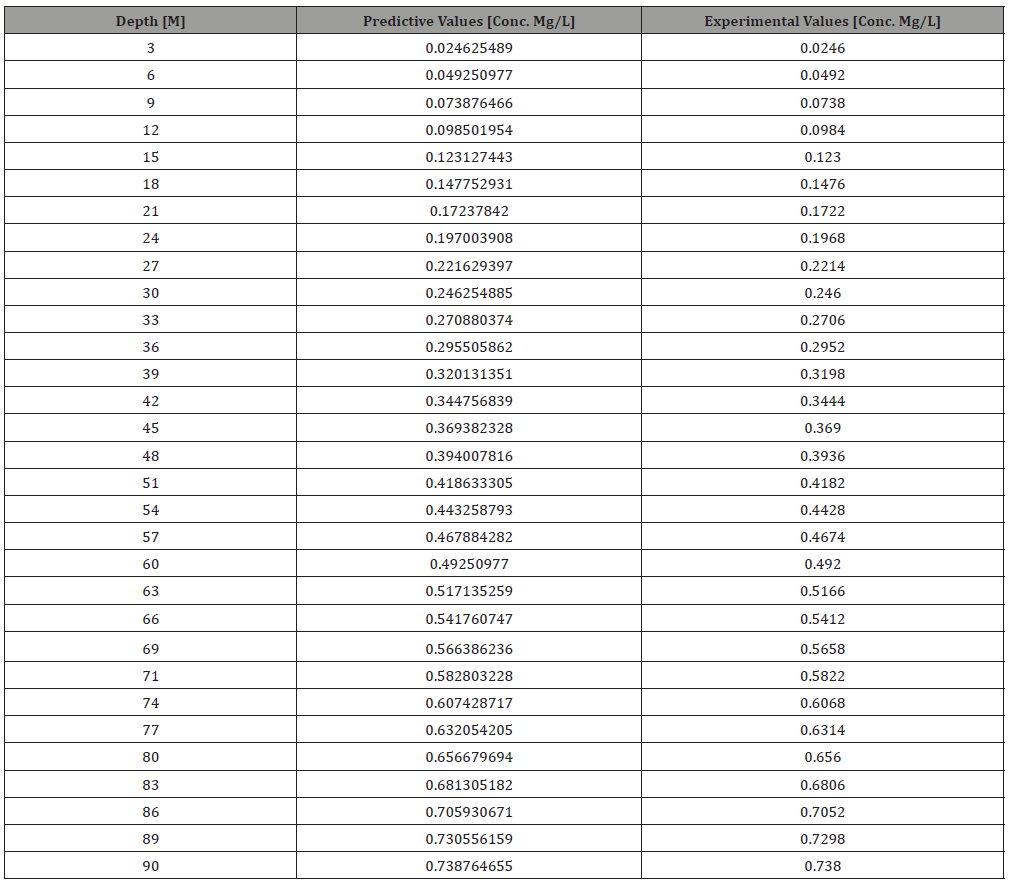The height and width of the screenshot is (892, 1012).
Task: Click depth cell 60
Action: 150,565
